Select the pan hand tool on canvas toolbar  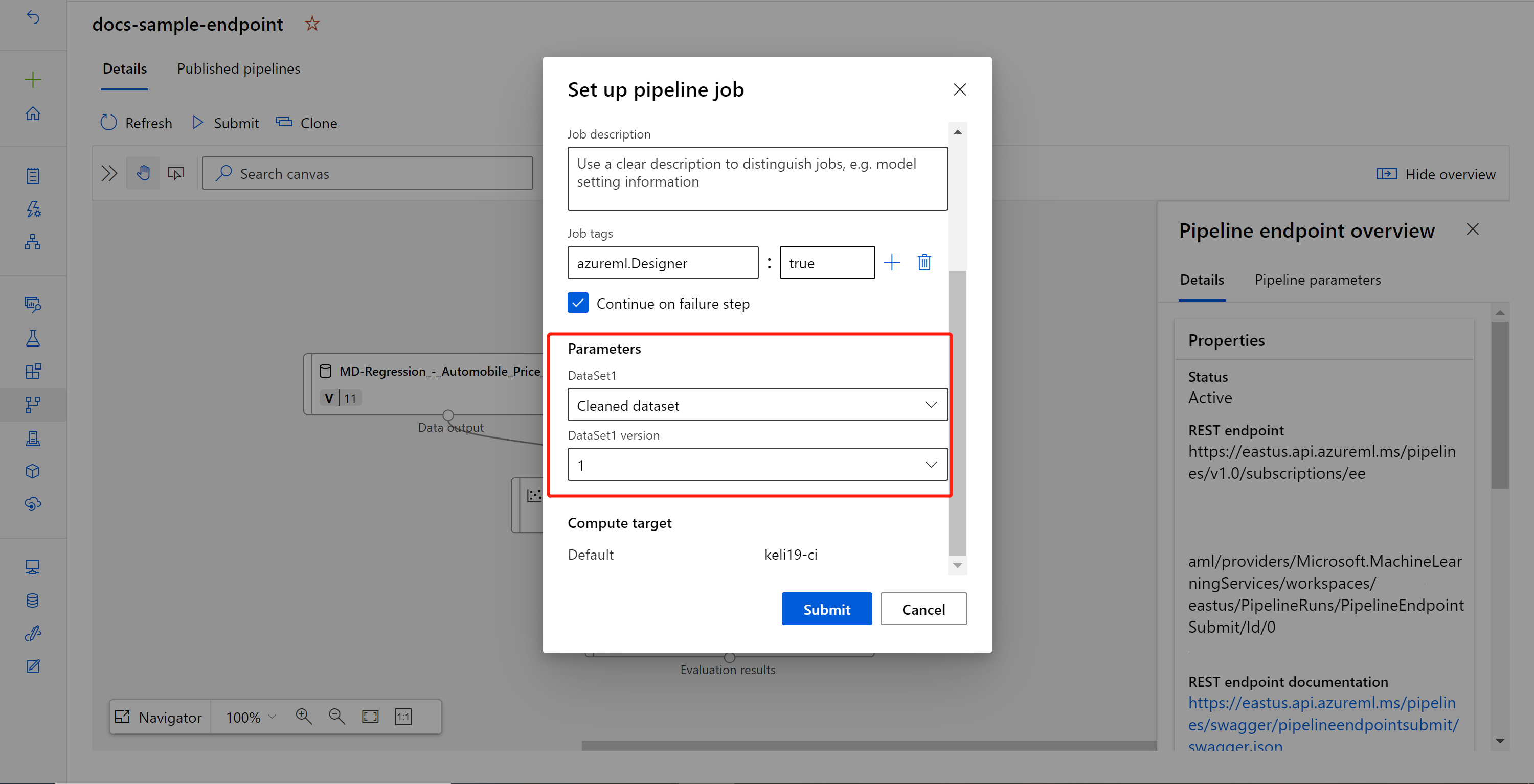pyautogui.click(x=143, y=173)
